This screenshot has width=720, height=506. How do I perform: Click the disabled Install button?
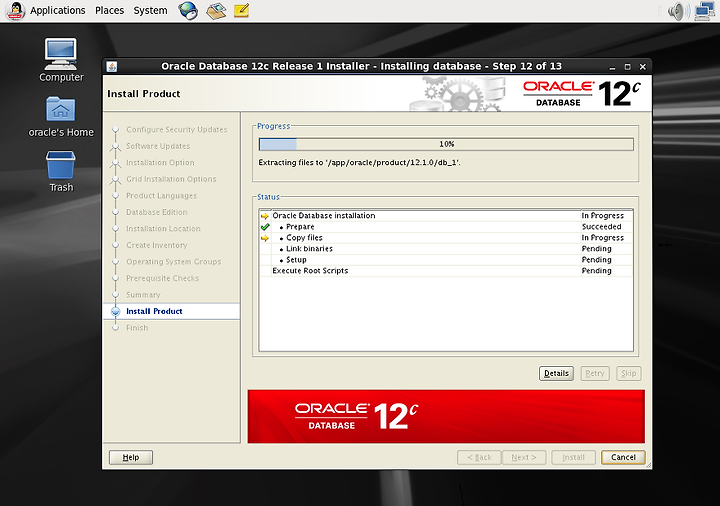(x=574, y=457)
